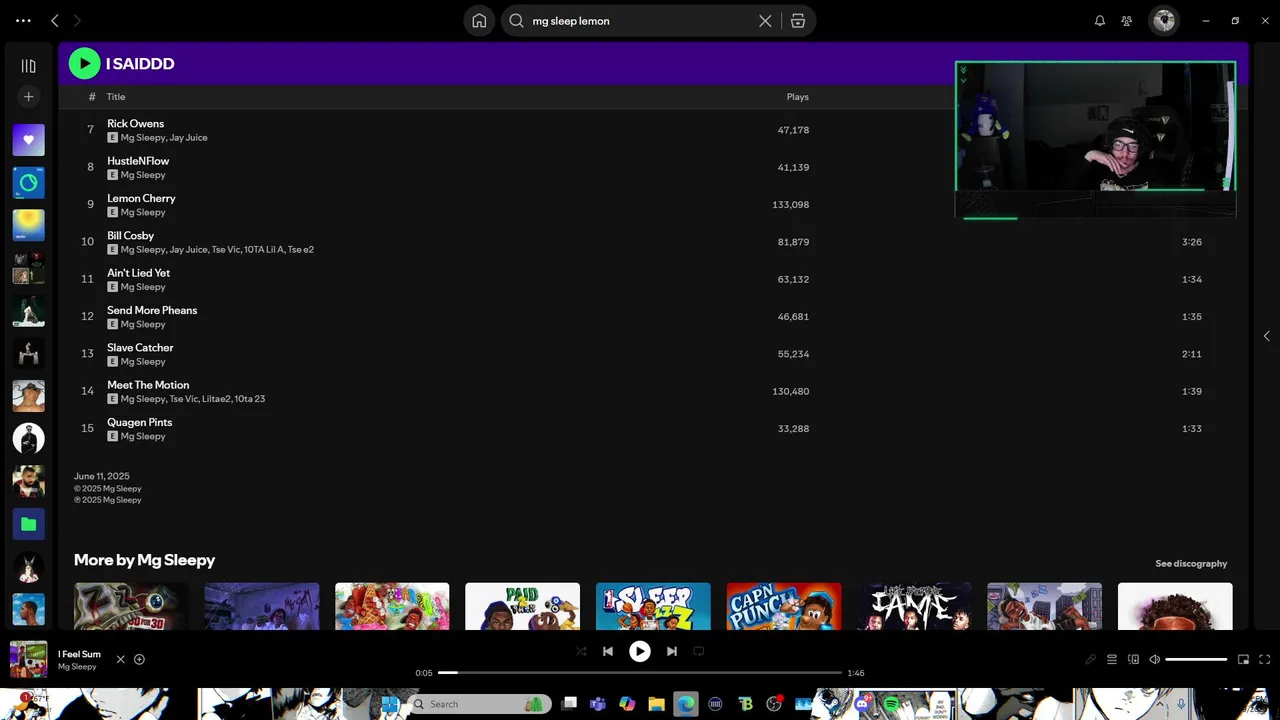Add I Feel Sum to Liked Songs

tap(139, 659)
